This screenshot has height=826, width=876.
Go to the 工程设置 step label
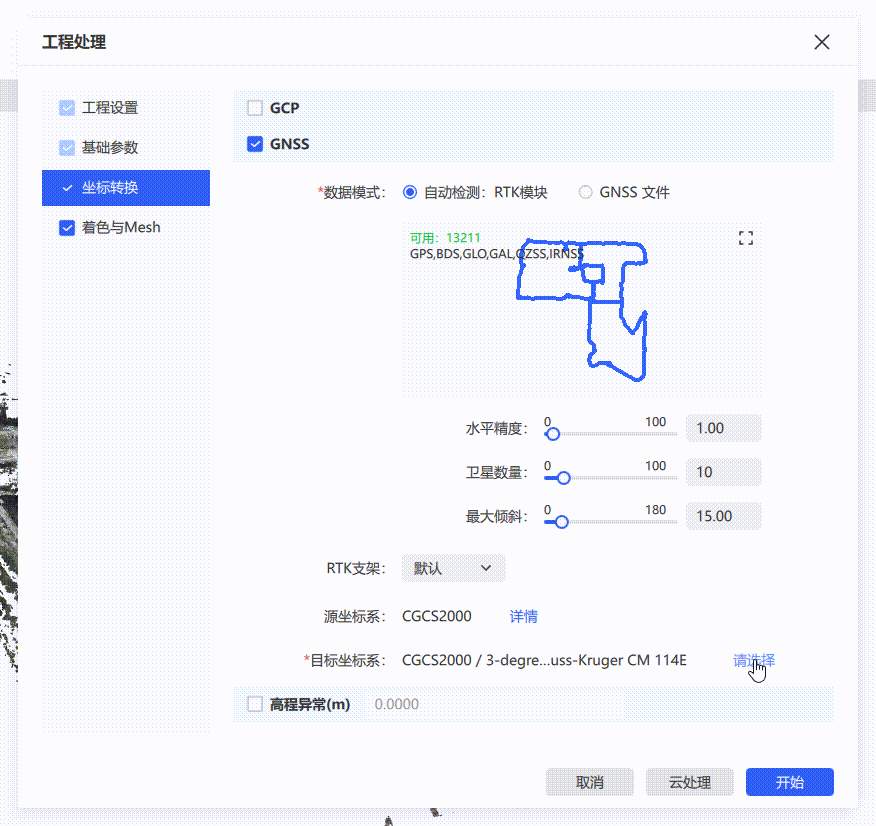pyautogui.click(x=110, y=108)
